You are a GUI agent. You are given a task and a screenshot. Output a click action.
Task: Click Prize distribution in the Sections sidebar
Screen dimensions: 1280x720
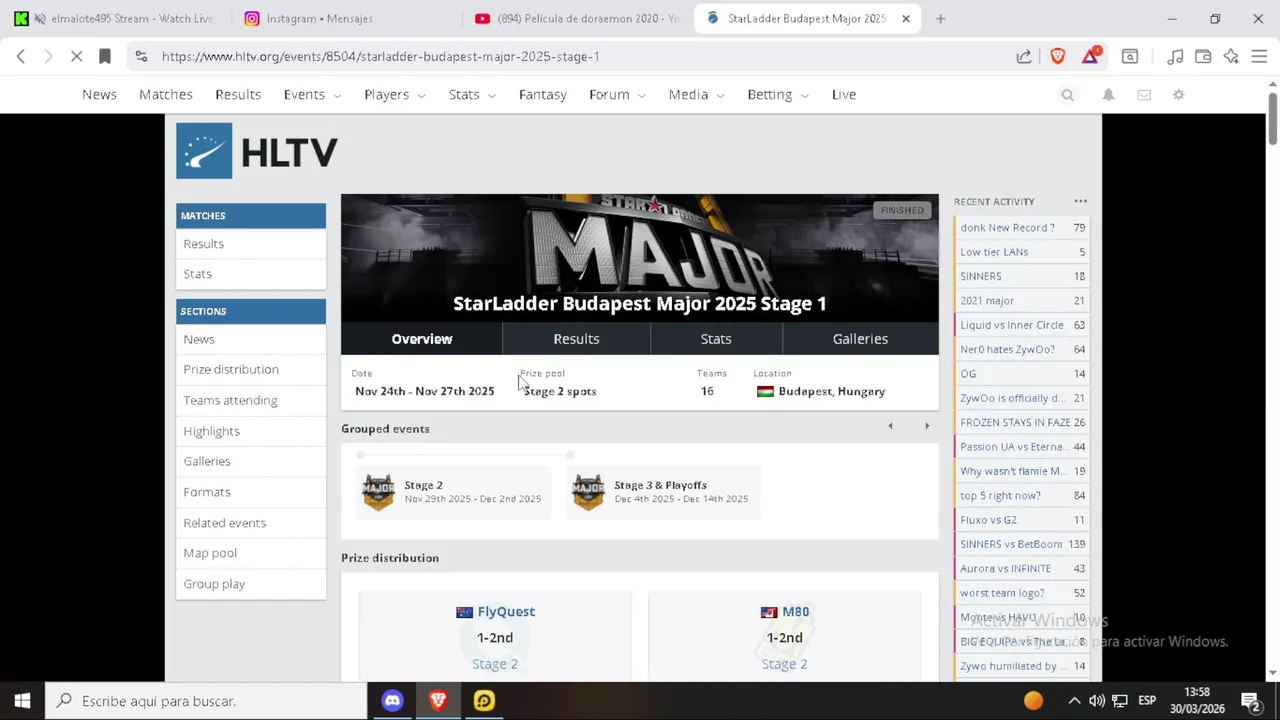[251, 370]
